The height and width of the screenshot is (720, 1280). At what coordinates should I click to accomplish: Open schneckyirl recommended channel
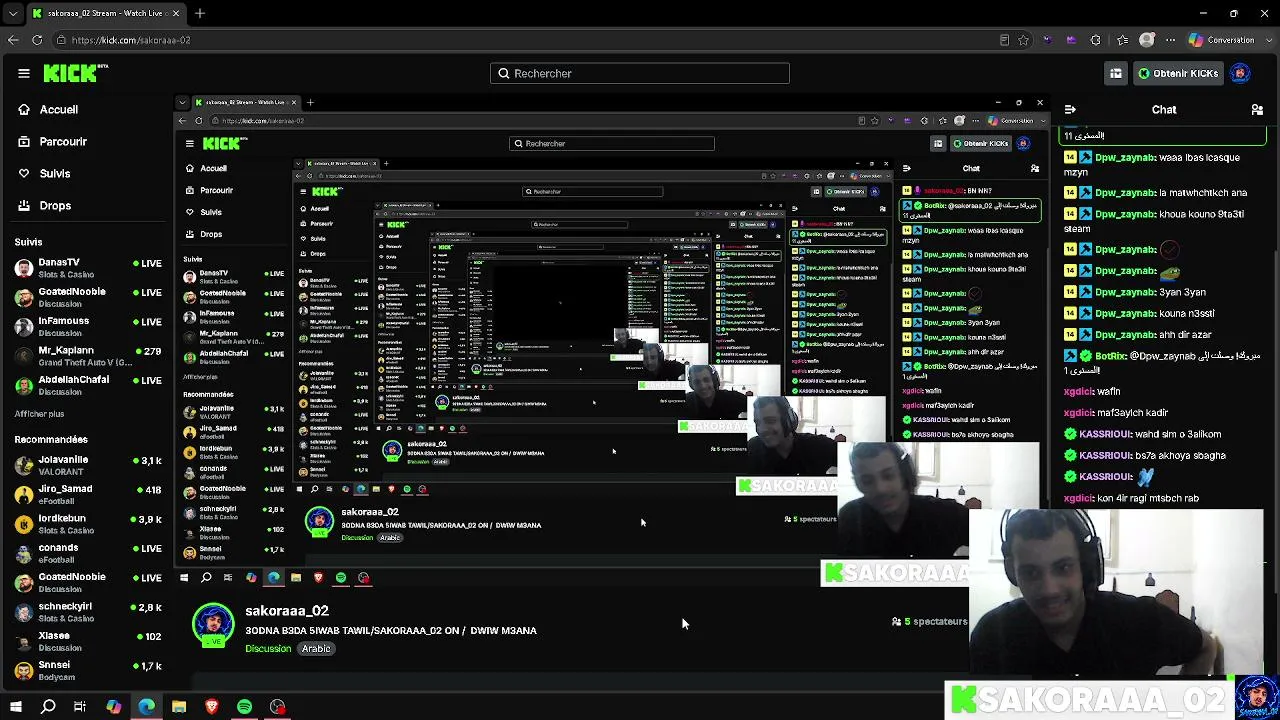(x=87, y=612)
